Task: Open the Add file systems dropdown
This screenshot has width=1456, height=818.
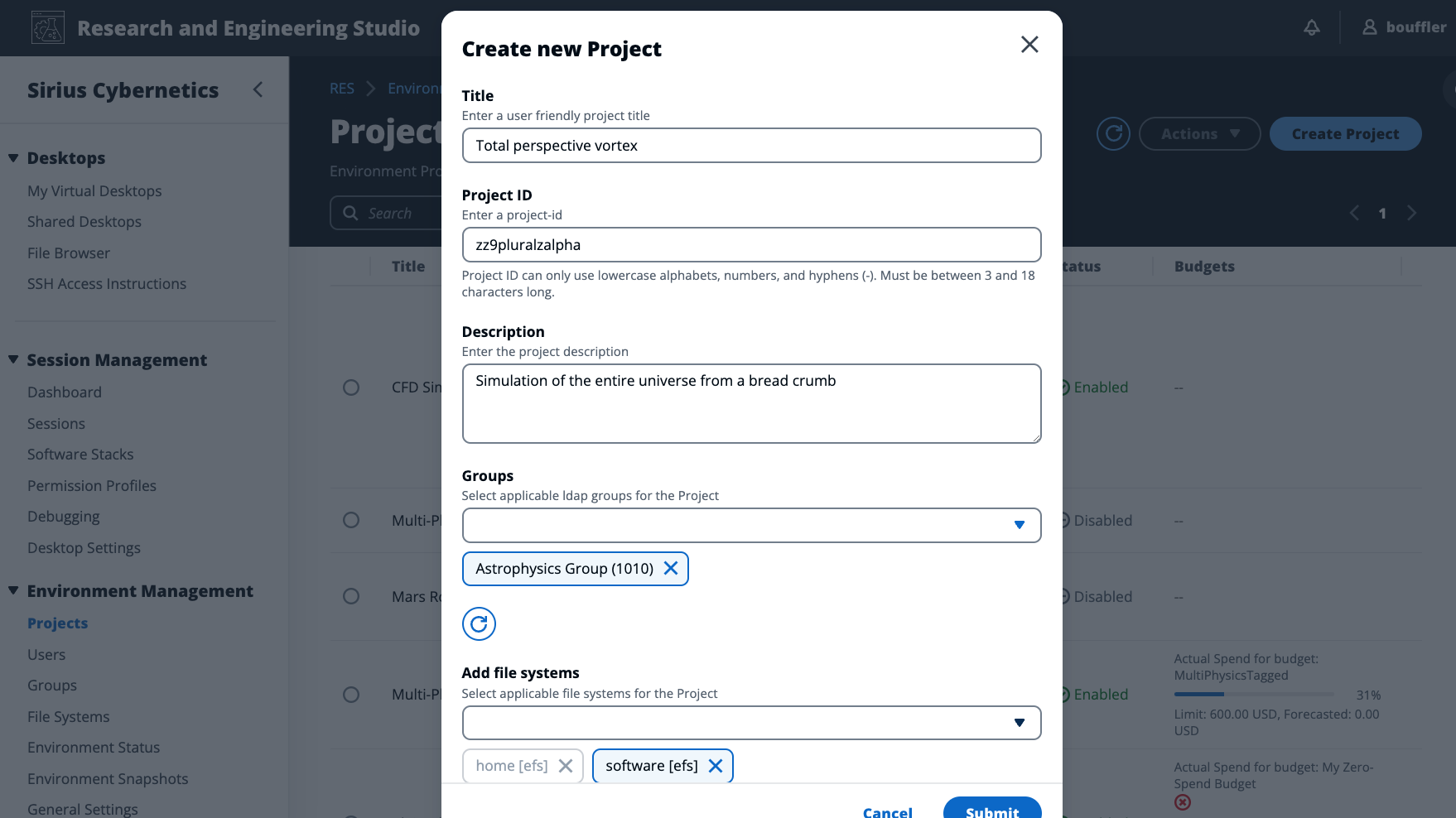Action: coord(1020,723)
